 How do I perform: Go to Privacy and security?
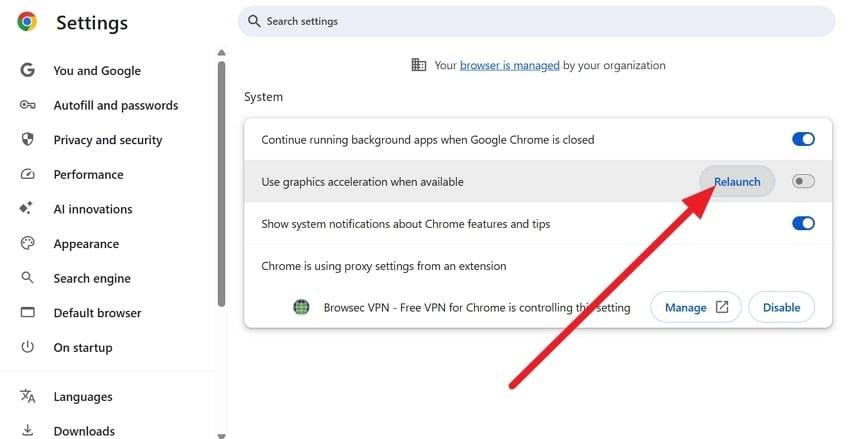click(x=108, y=140)
